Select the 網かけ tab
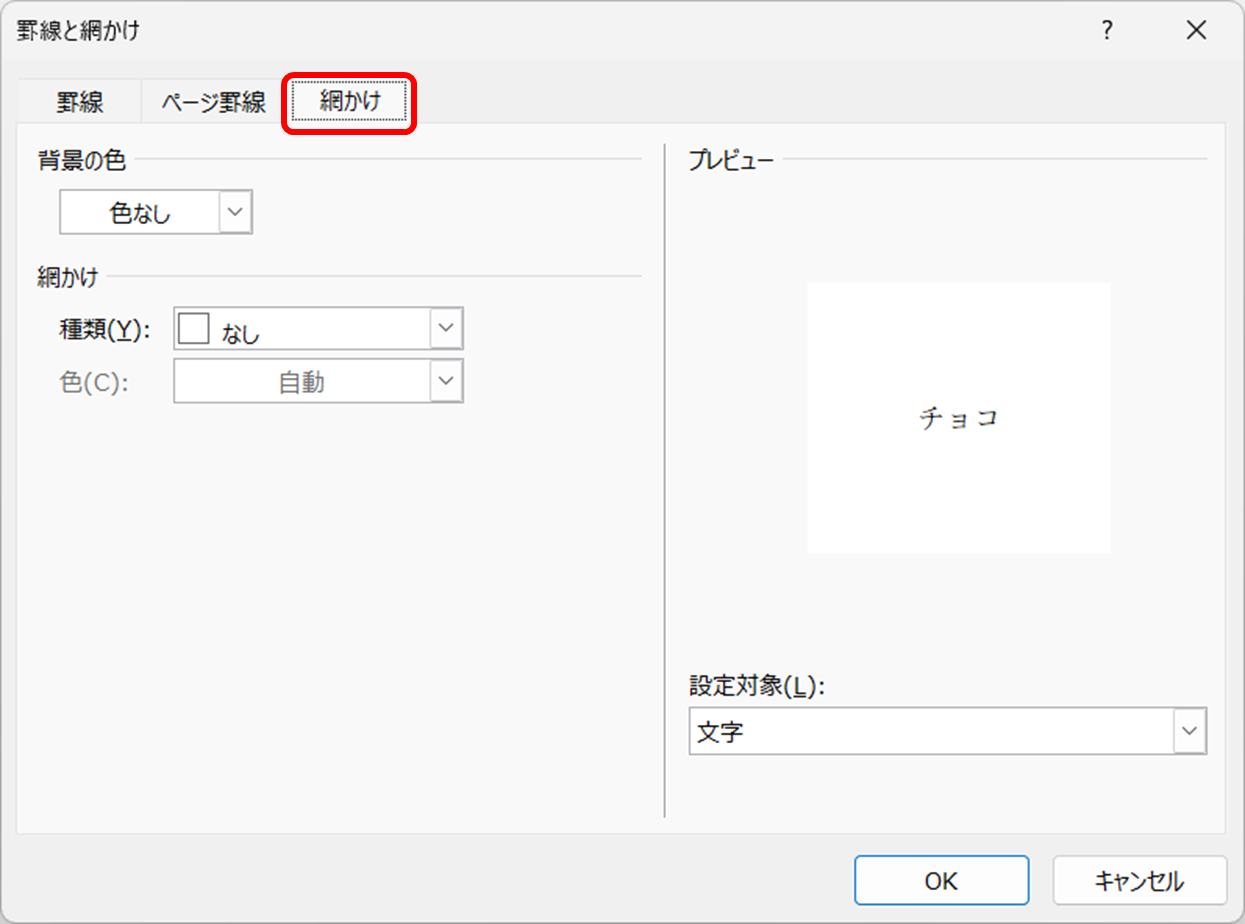Viewport: 1245px width, 924px height. coord(350,102)
